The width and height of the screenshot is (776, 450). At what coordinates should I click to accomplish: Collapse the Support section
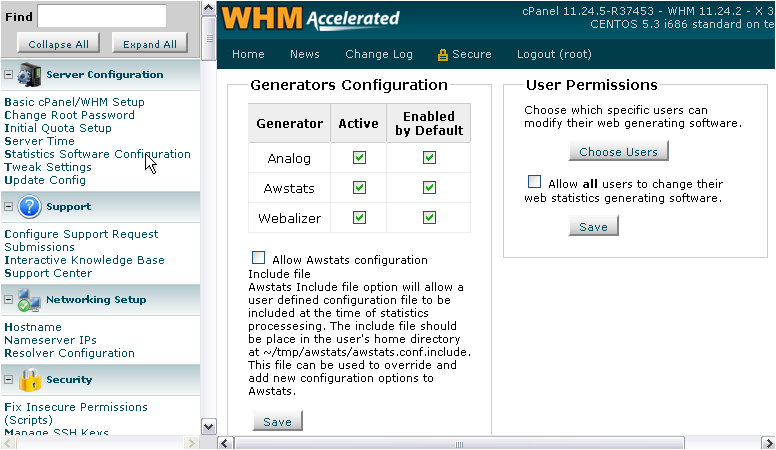pos(8,206)
